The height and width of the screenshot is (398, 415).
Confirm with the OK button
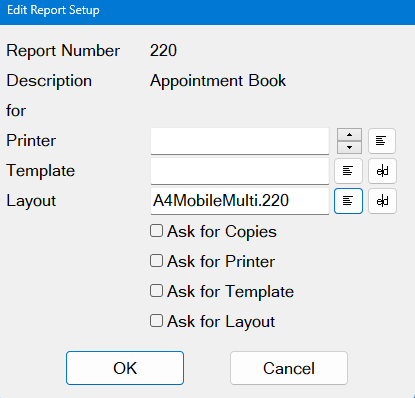click(x=125, y=368)
